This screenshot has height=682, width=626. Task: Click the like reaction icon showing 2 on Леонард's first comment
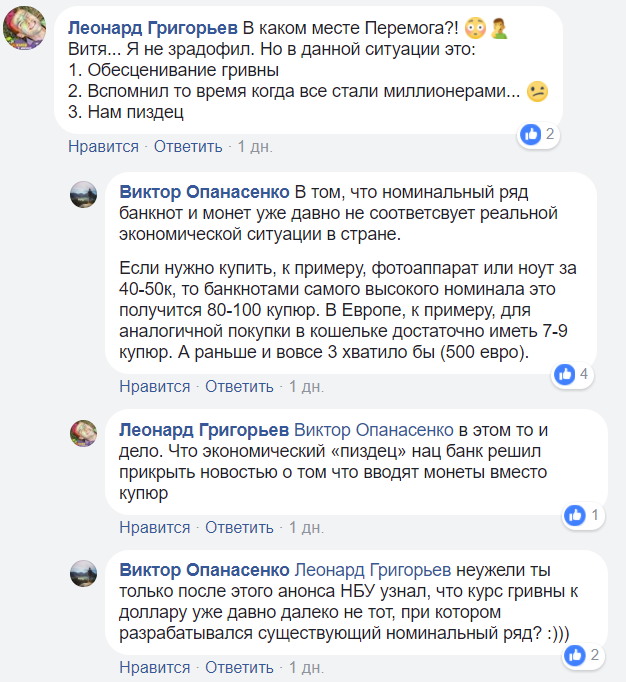tap(531, 134)
